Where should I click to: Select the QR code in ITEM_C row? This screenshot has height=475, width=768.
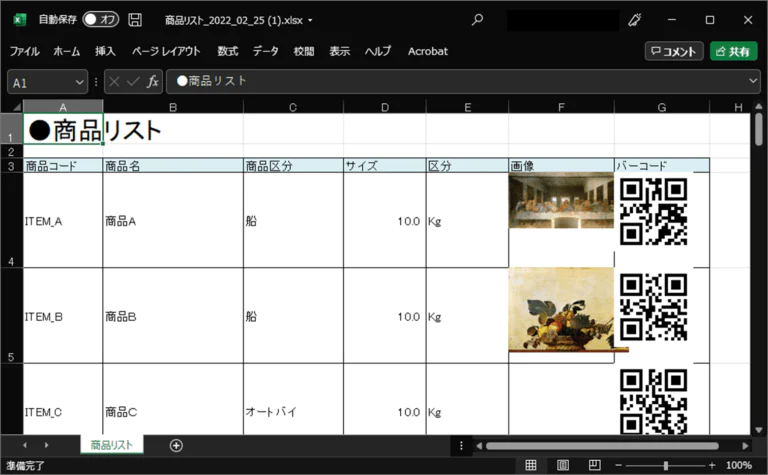click(653, 401)
